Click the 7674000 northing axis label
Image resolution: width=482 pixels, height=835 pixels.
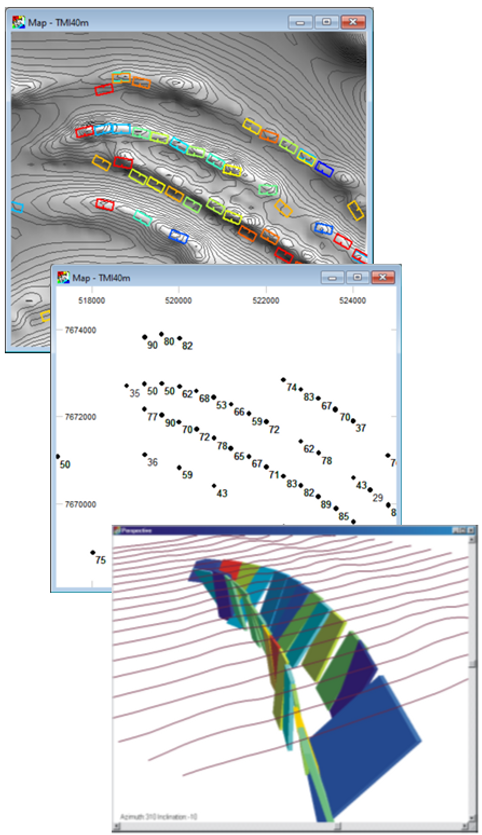[80, 330]
